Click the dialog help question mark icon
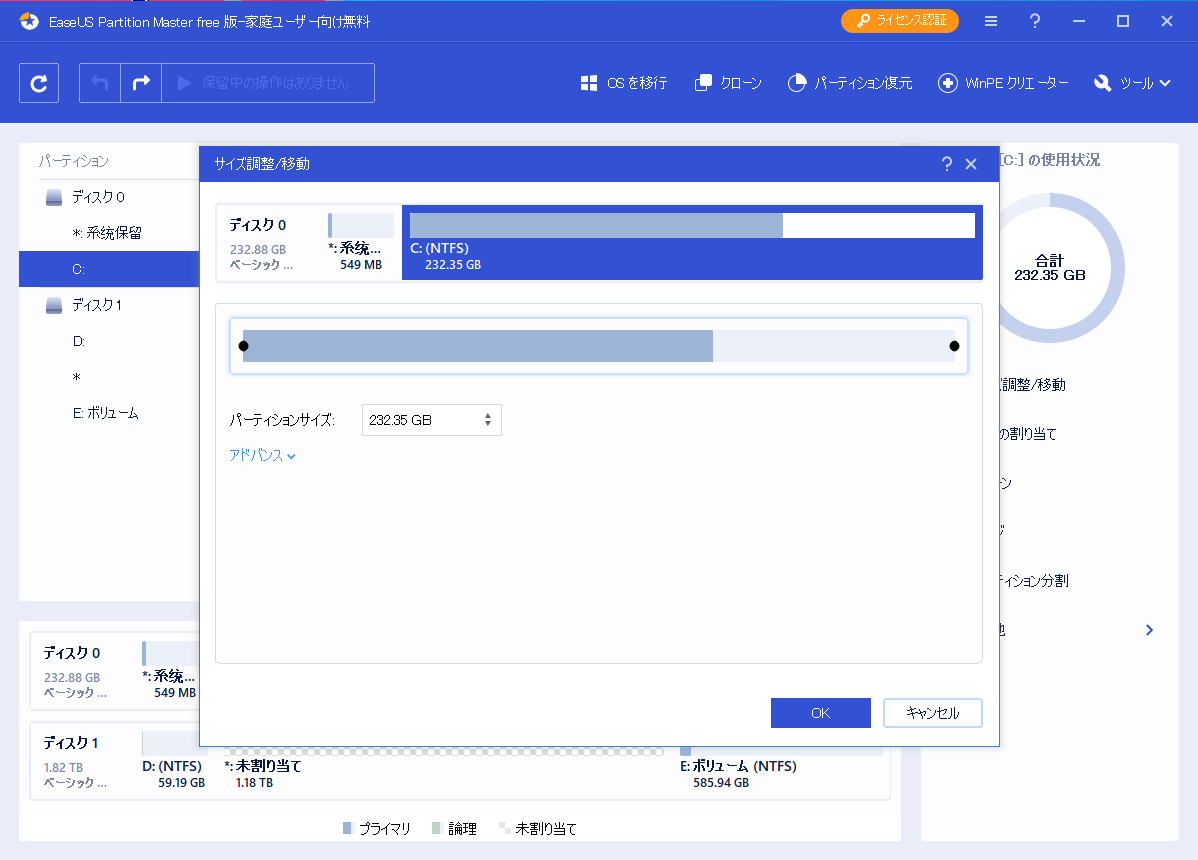The image size is (1198, 860). pos(947,163)
